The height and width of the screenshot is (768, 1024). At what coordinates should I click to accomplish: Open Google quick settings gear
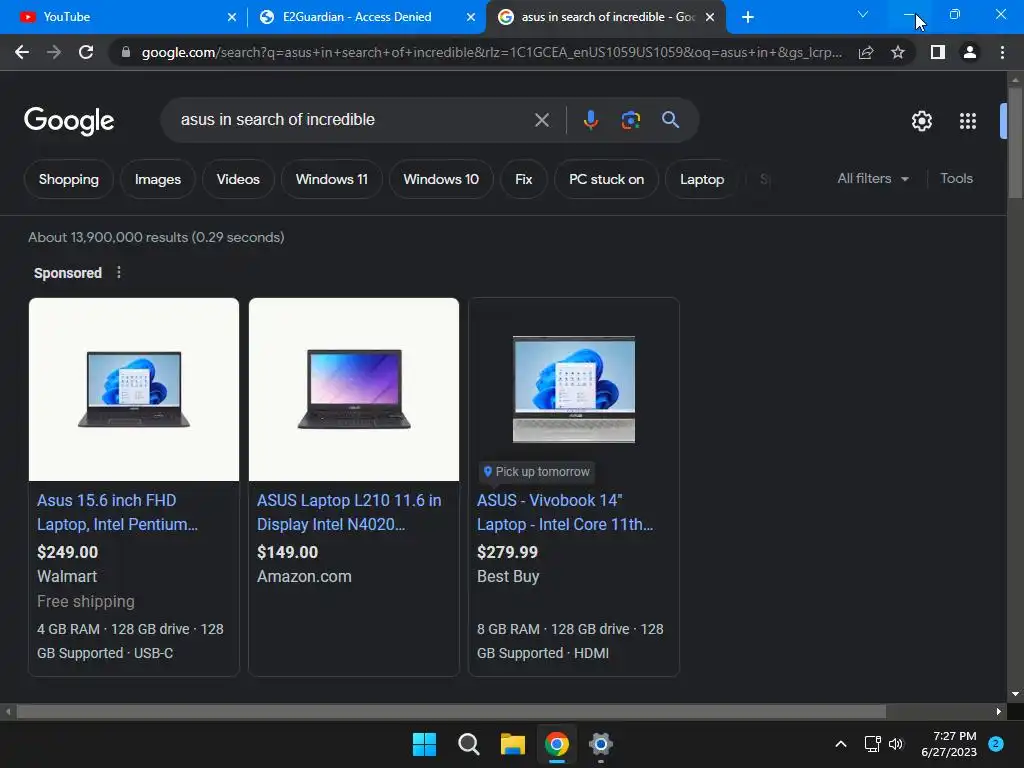(x=921, y=121)
